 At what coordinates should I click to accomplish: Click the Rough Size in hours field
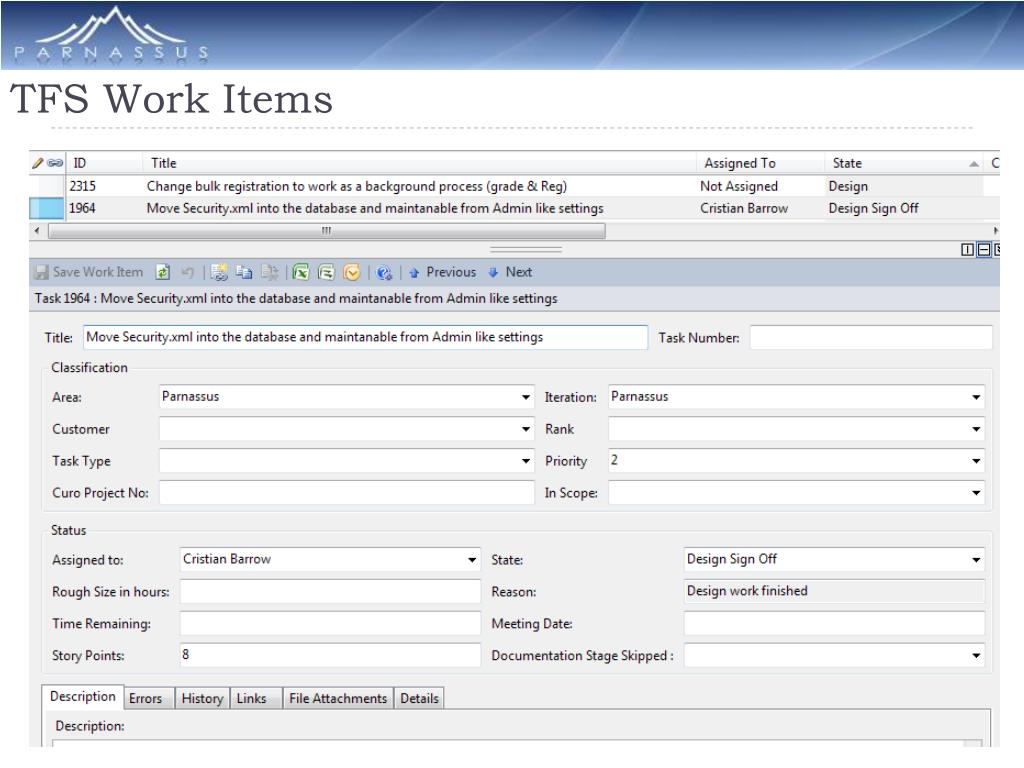(x=330, y=592)
